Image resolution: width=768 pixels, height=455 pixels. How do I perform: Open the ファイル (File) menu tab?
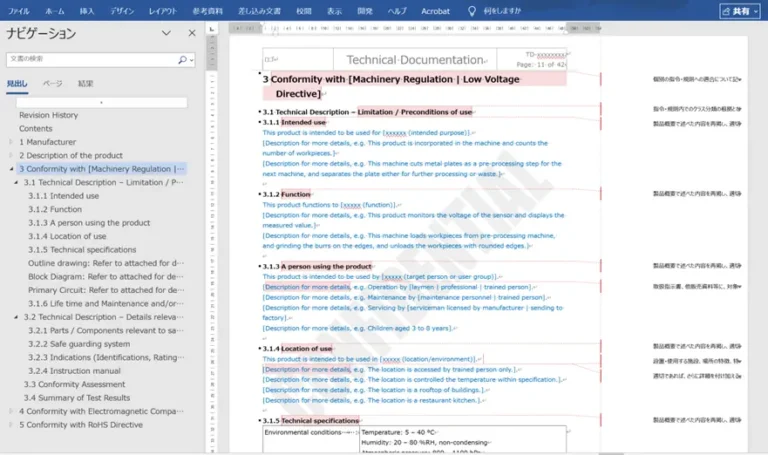[18, 10]
